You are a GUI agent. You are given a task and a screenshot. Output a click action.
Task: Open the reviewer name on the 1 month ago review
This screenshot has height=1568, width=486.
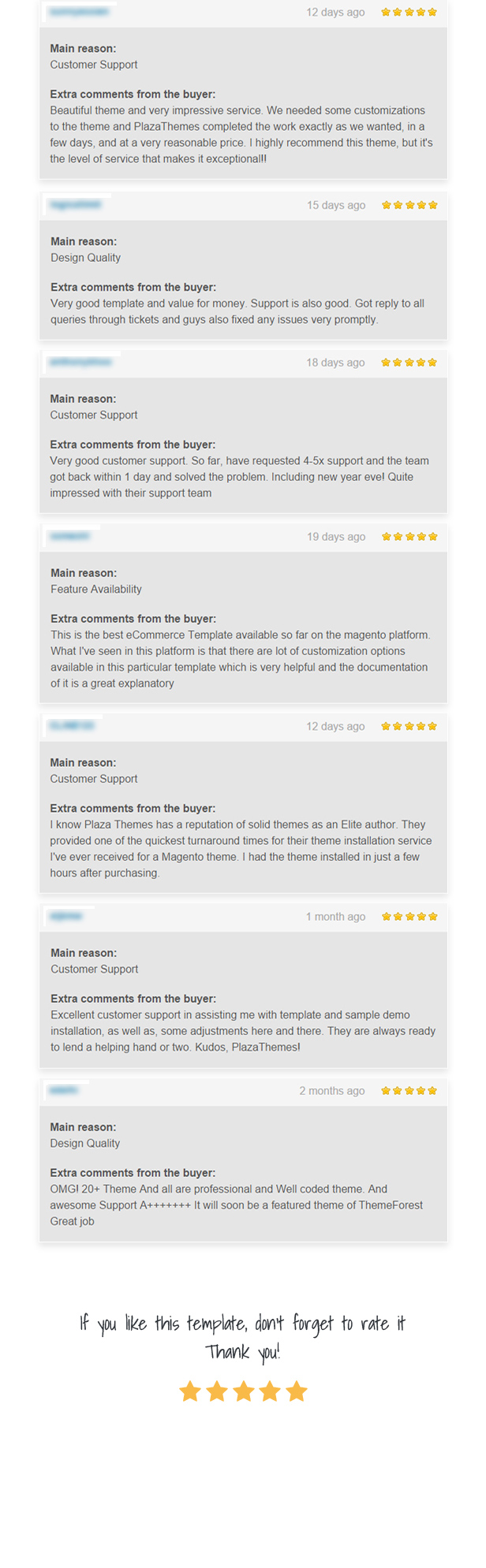point(66,917)
